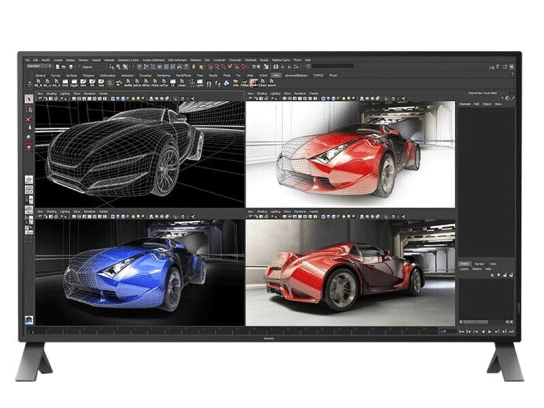The height and width of the screenshot is (408, 544).
Task: Click play forward button
Action: 490,332
